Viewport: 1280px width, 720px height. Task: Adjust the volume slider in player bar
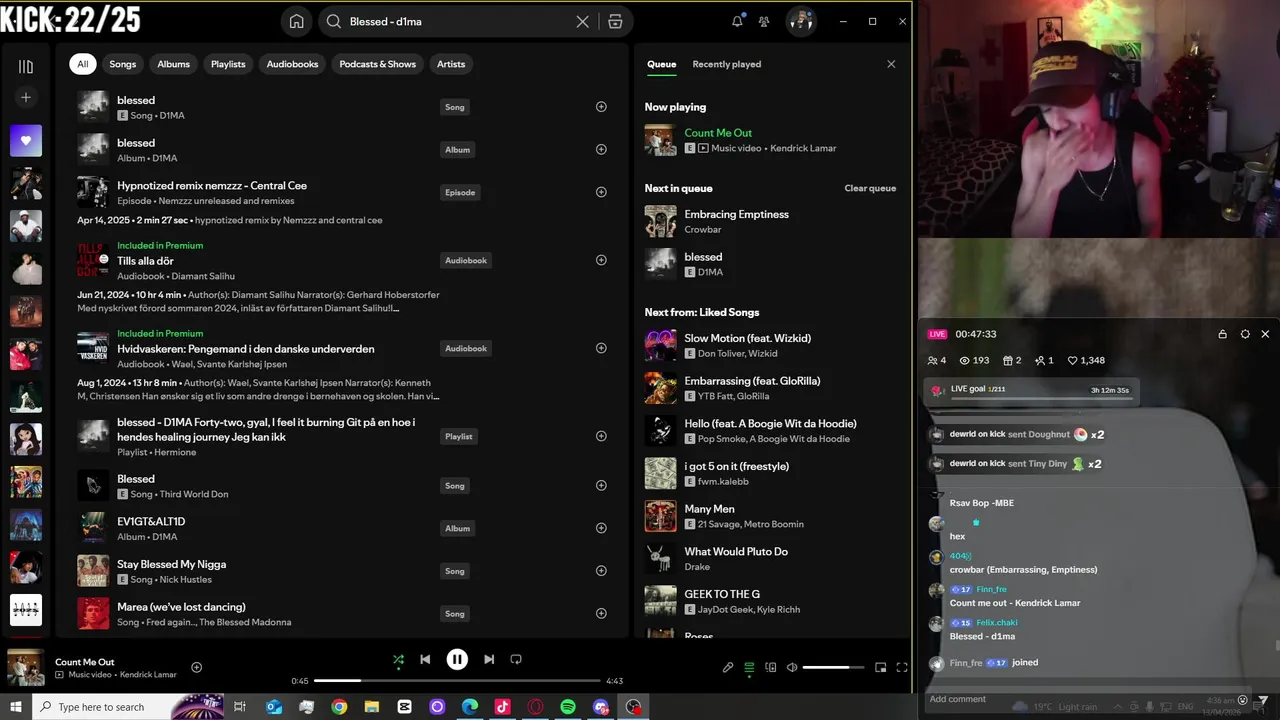coord(832,667)
